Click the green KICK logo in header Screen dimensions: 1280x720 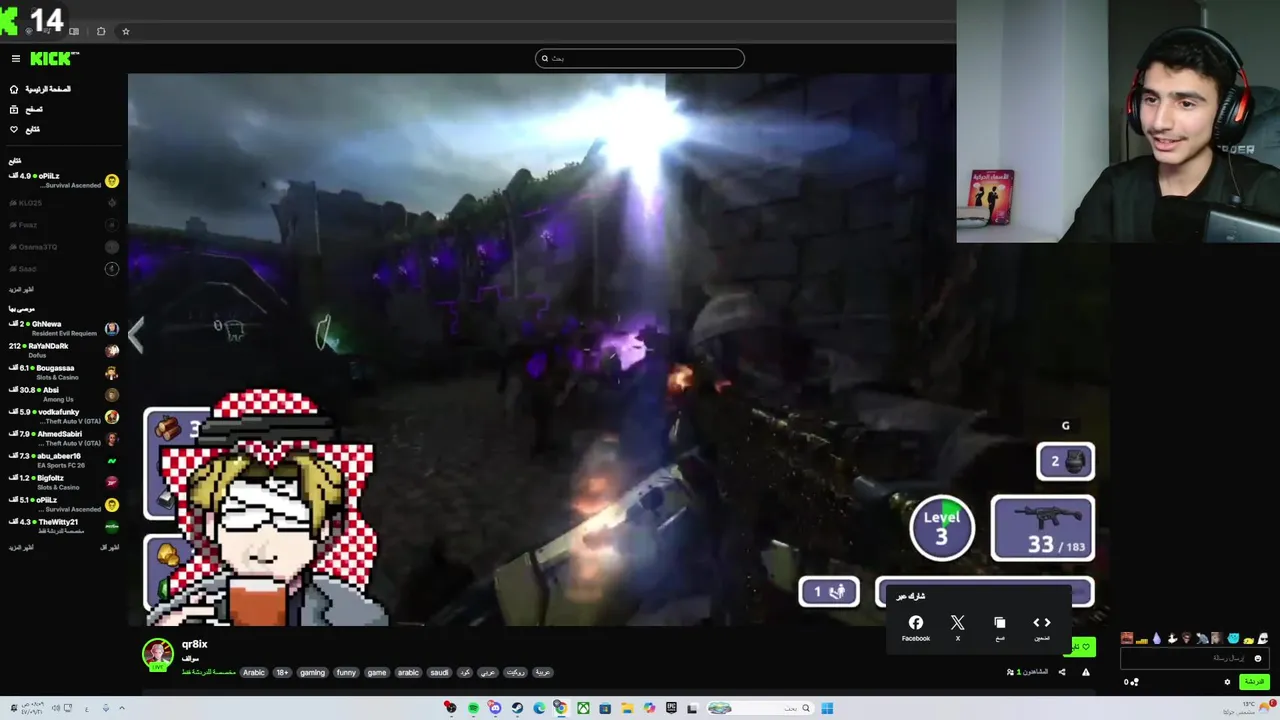pyautogui.click(x=51, y=59)
